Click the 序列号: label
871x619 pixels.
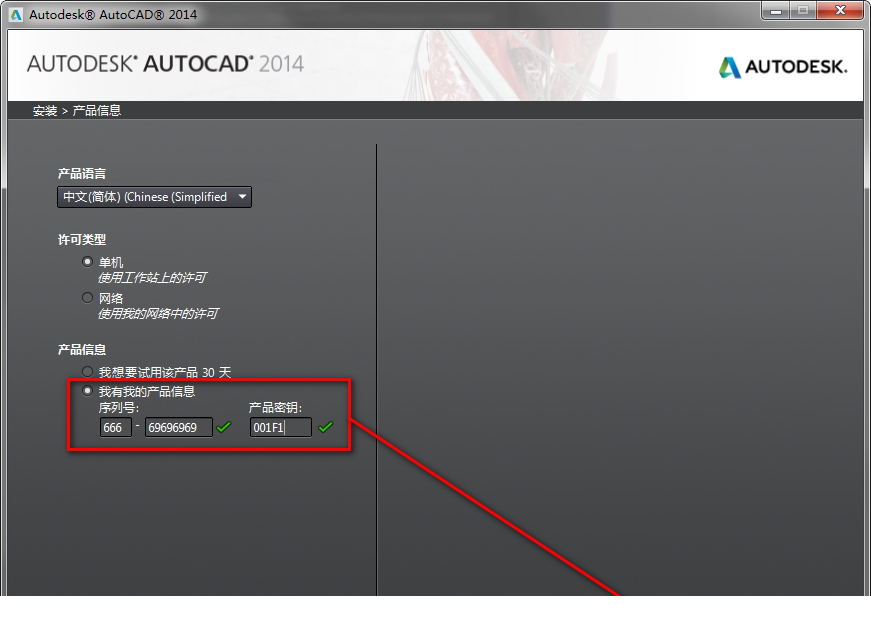point(119,408)
